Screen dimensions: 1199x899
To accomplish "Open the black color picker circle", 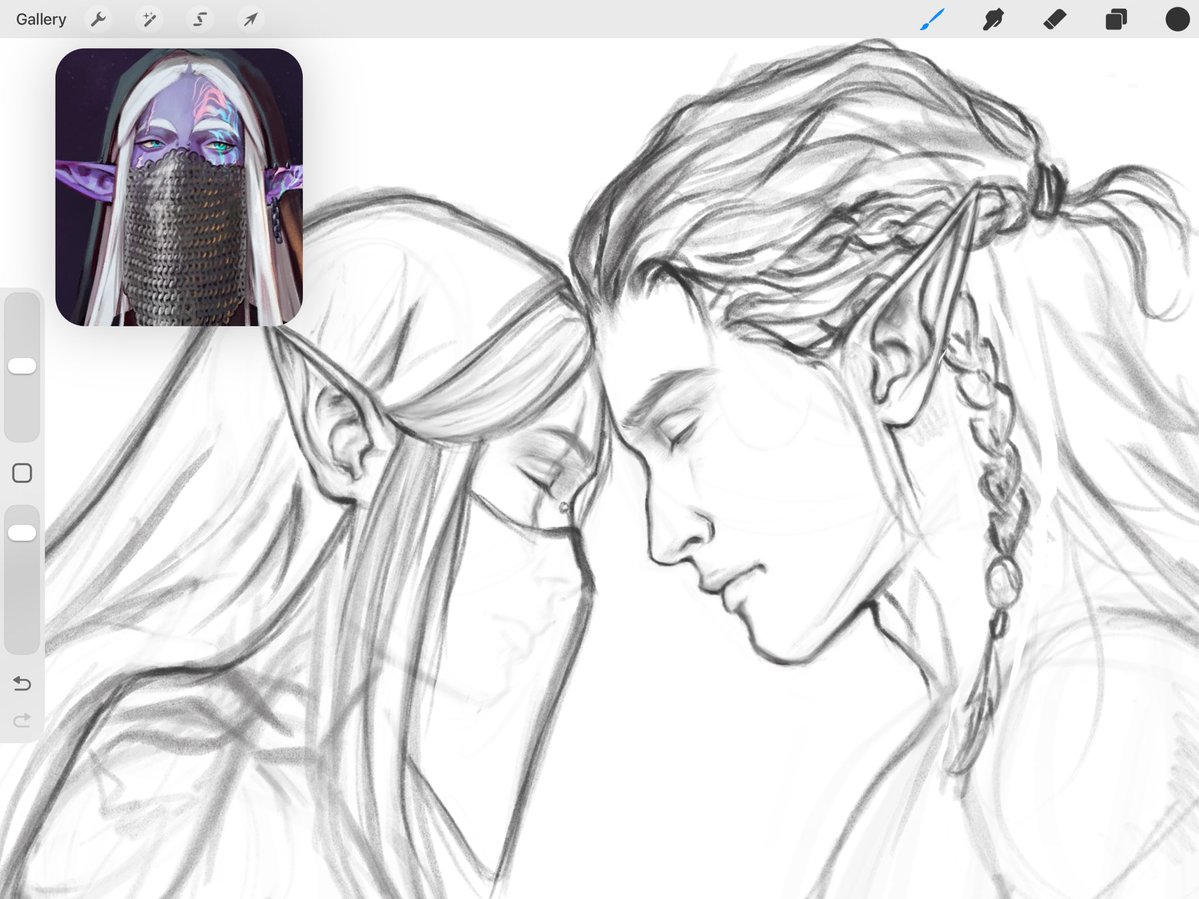I will tap(1178, 19).
